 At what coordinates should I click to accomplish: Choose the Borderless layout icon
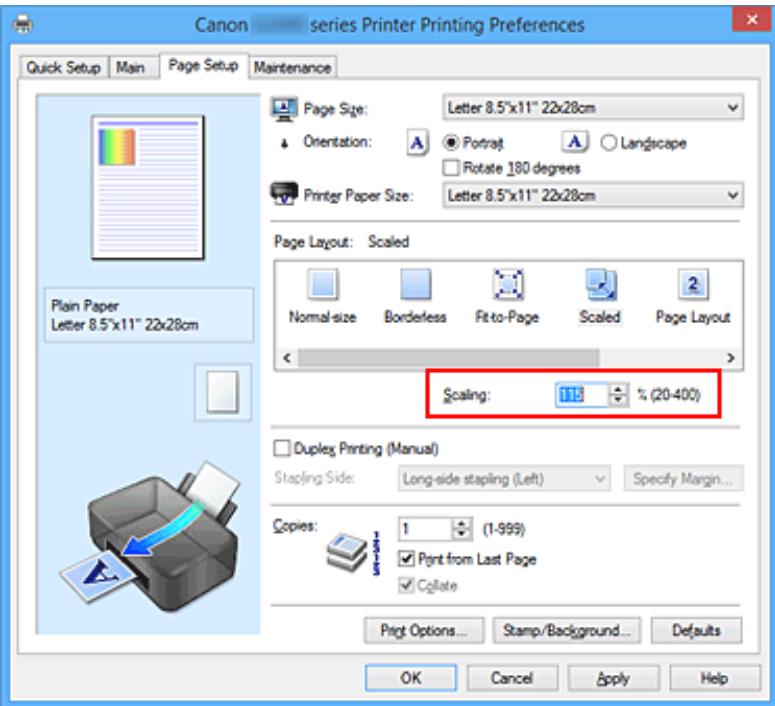click(415, 284)
